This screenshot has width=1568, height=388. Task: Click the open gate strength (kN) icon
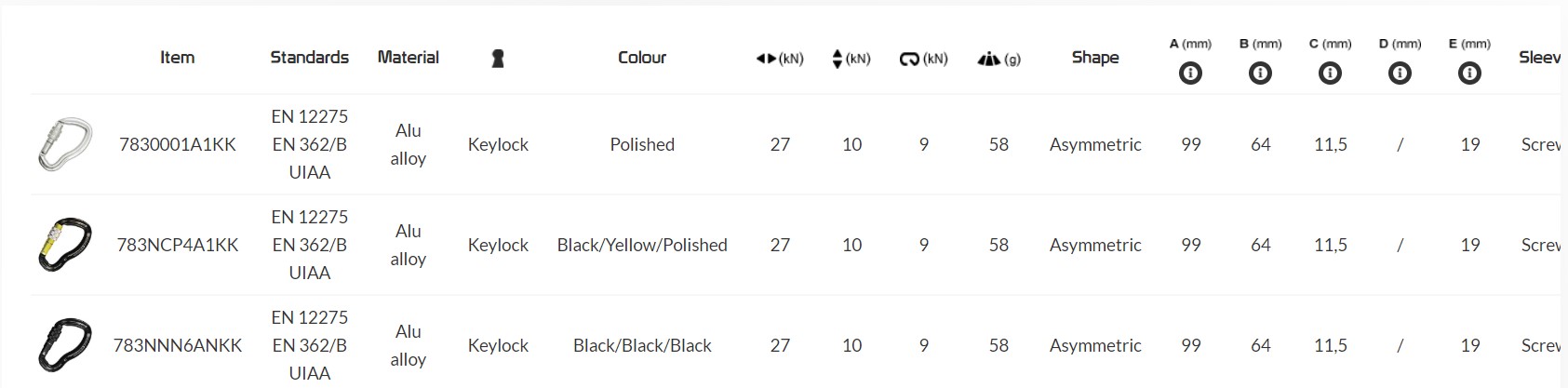pos(909,59)
